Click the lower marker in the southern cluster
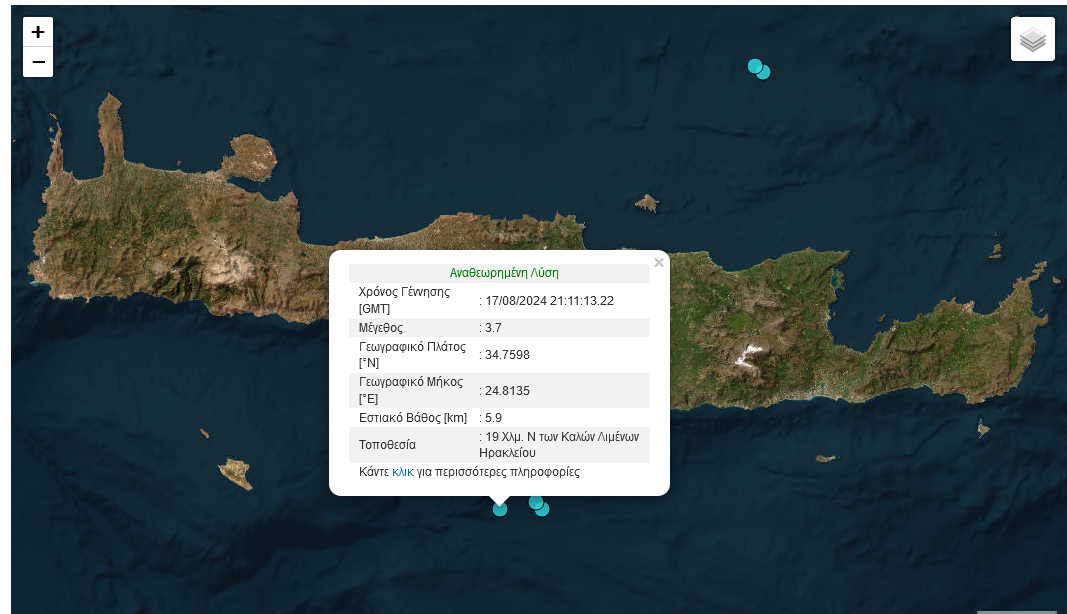 coord(543,511)
